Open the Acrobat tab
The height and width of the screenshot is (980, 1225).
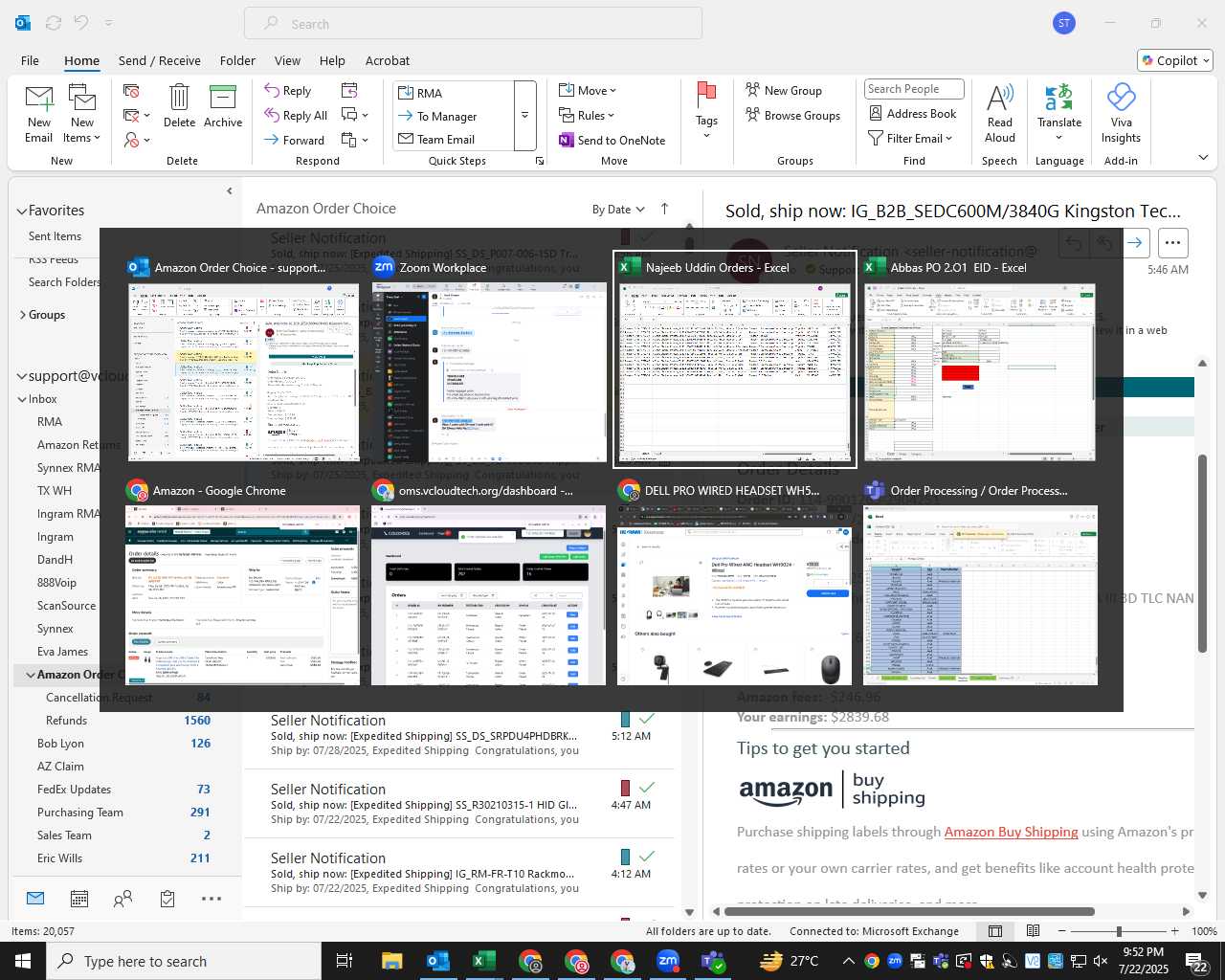pyautogui.click(x=388, y=60)
